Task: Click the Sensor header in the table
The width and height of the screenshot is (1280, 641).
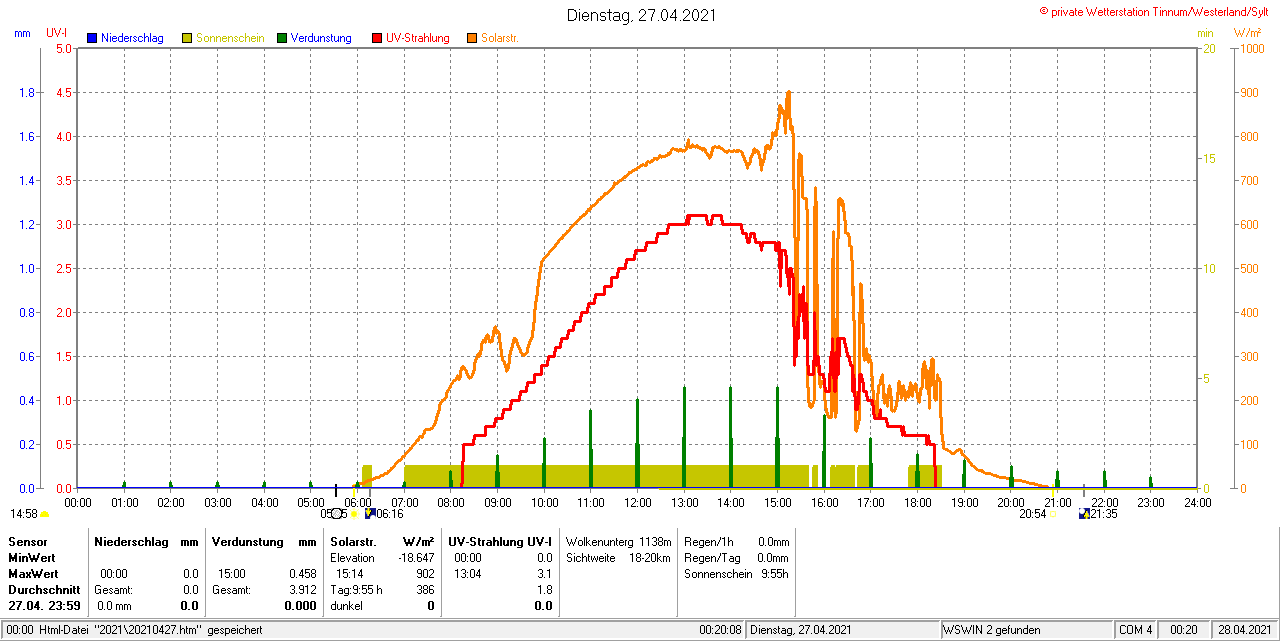Action: (x=27, y=541)
